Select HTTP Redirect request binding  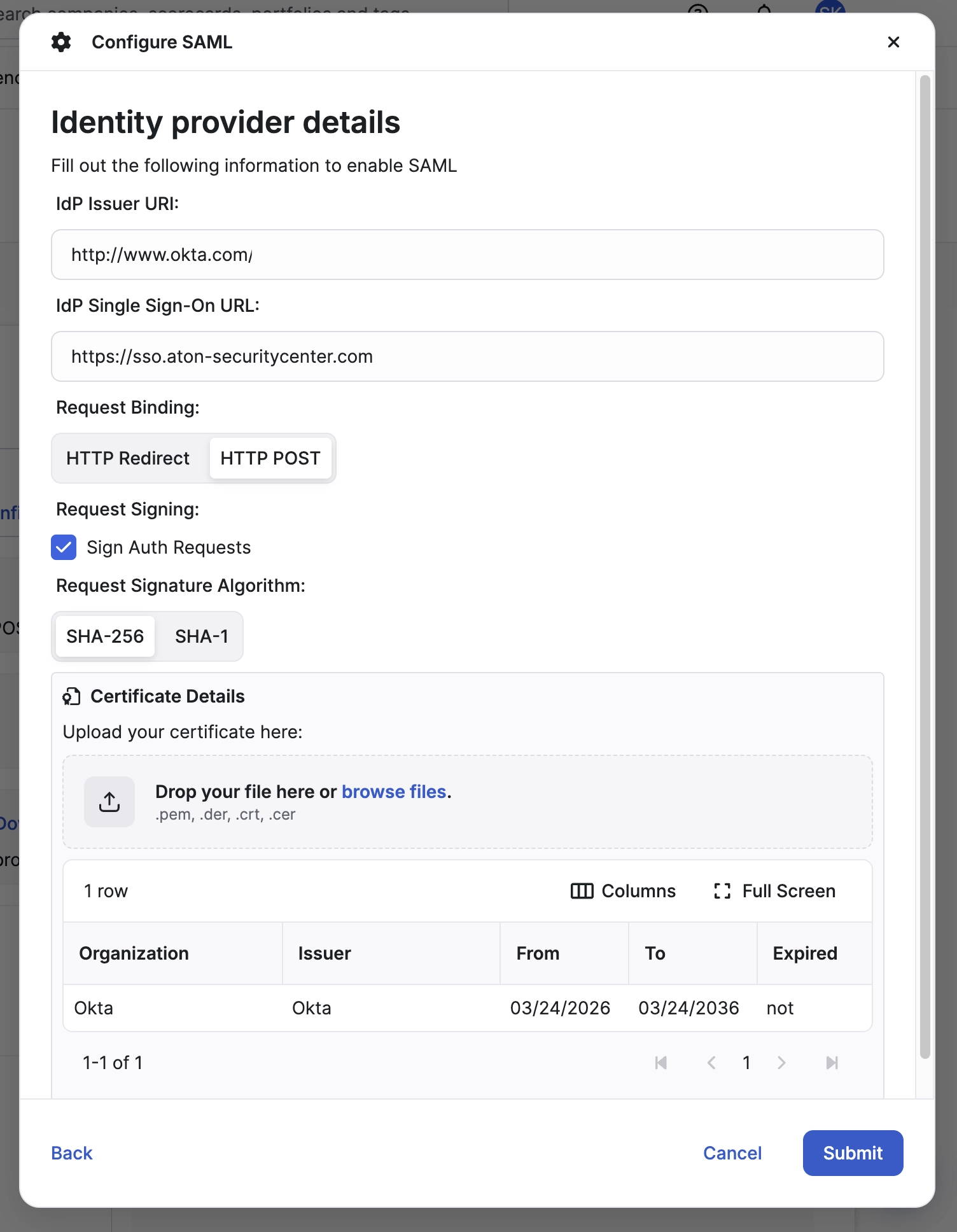128,458
